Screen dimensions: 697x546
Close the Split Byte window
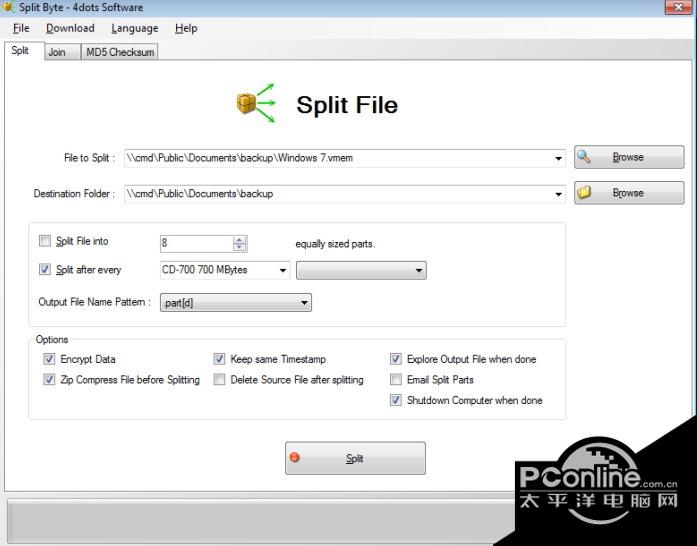[679, 7]
